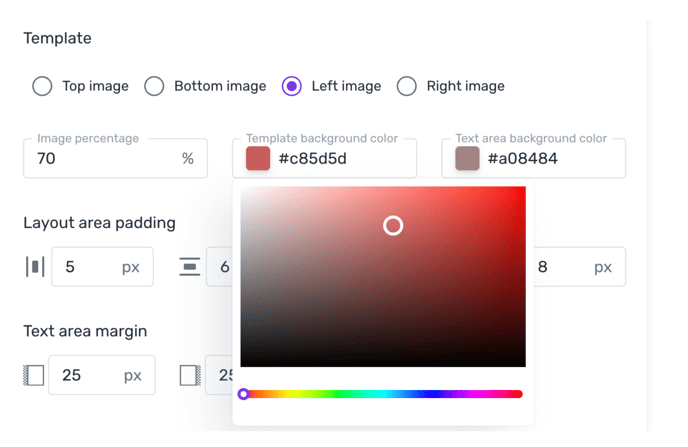Viewport: 688px width, 447px height.
Task: Select the Bottom image radio button
Action: point(154,86)
